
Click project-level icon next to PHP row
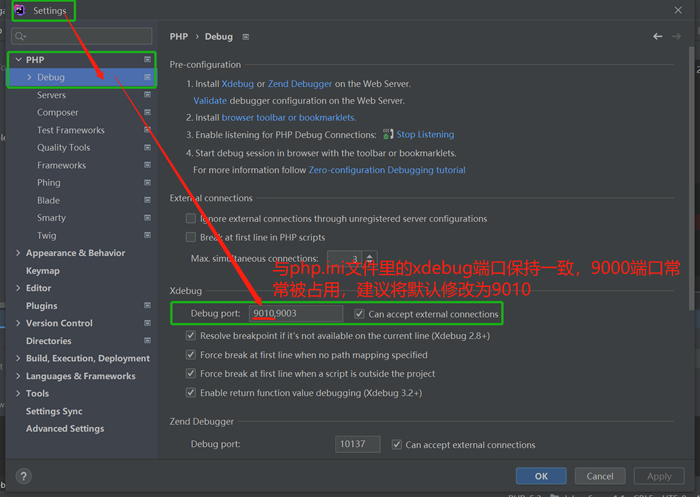click(x=147, y=59)
